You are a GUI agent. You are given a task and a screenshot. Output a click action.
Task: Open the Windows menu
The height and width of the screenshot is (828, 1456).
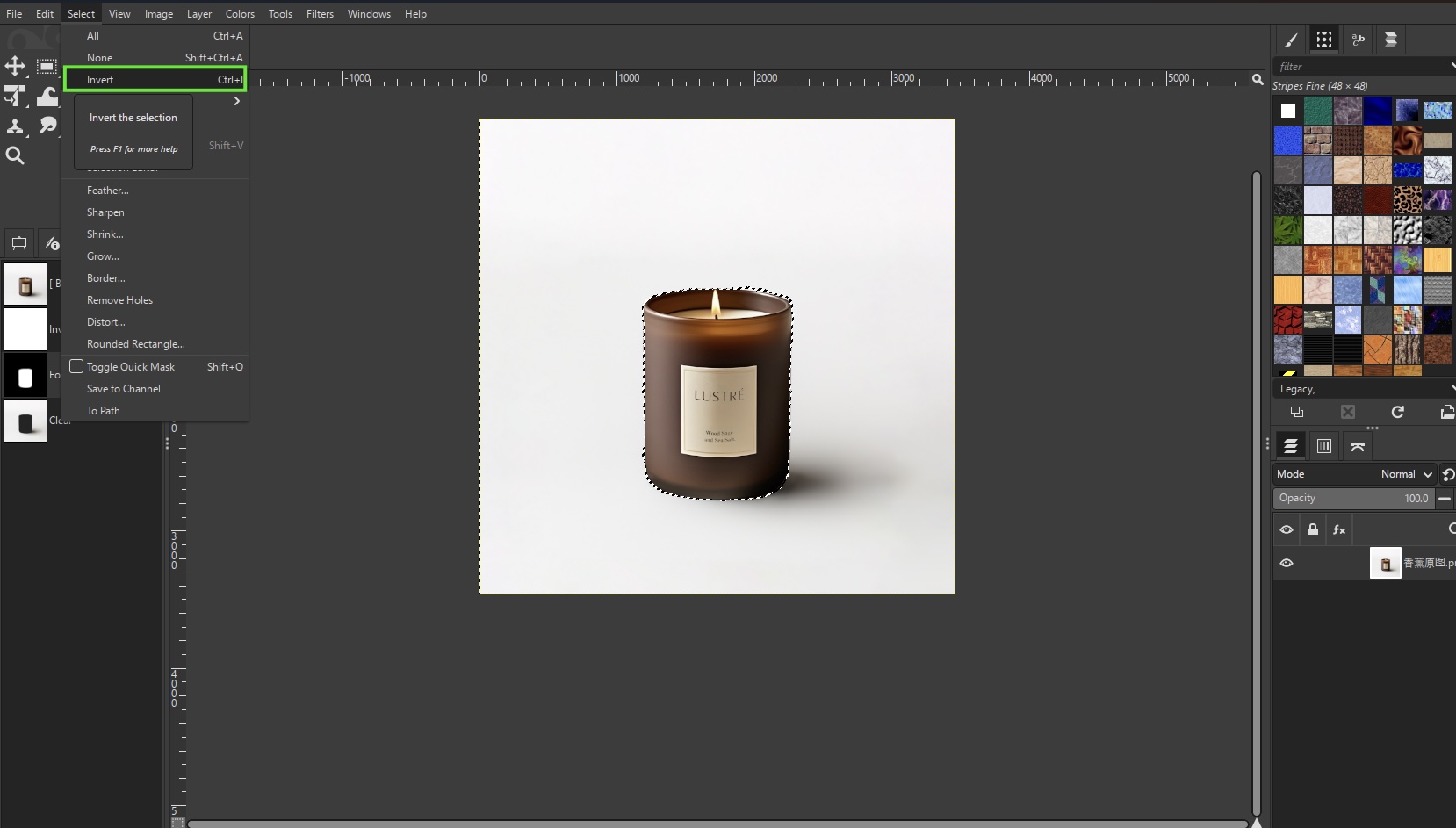coord(369,13)
